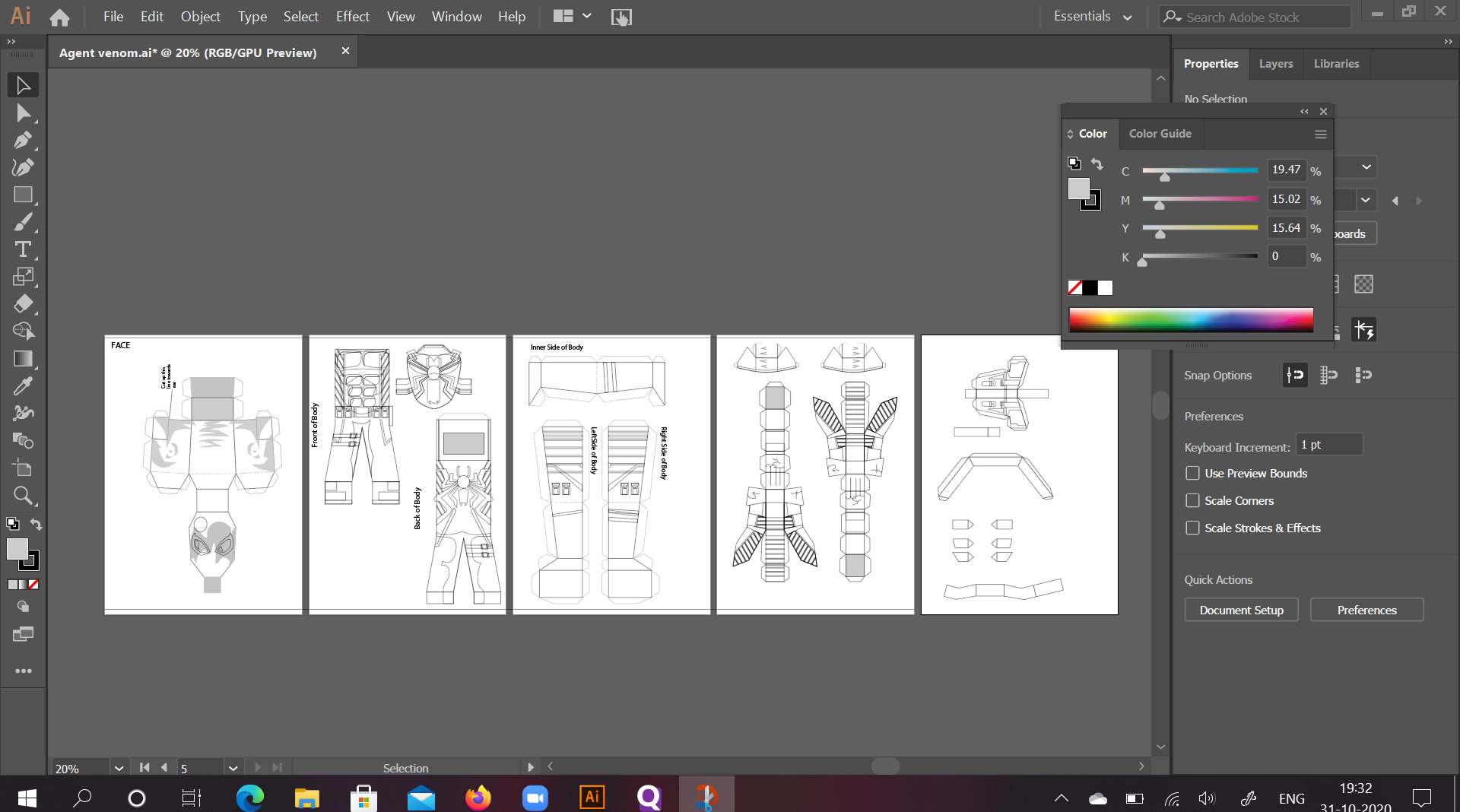Open zoom level dropdown

coord(119,768)
